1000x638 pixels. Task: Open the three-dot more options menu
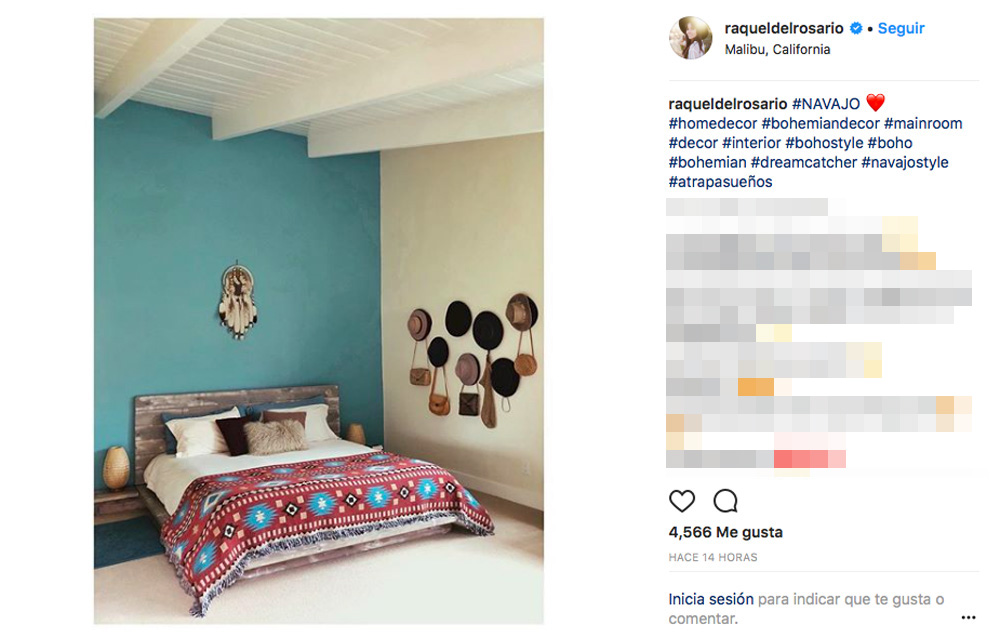(x=968, y=617)
